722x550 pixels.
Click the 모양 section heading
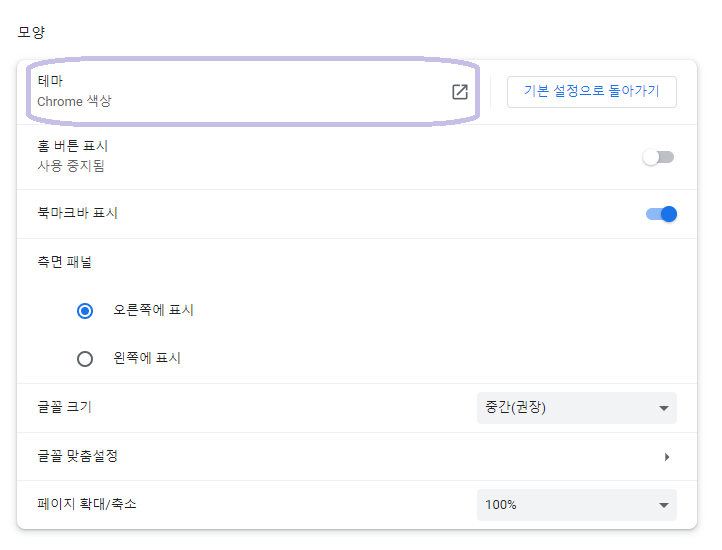point(31,32)
